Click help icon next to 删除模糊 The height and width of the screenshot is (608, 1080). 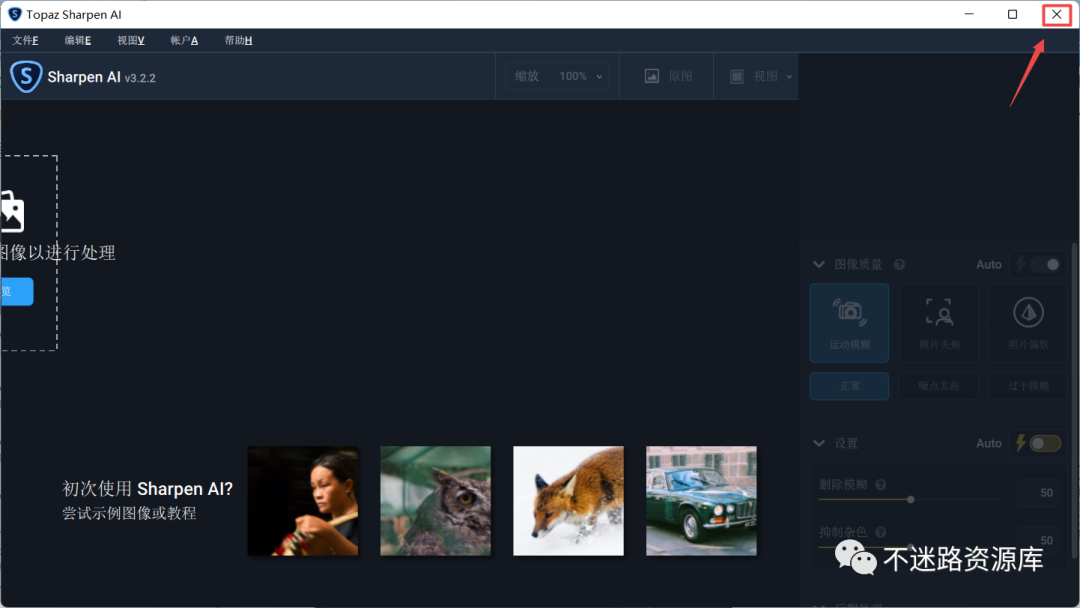click(880, 485)
